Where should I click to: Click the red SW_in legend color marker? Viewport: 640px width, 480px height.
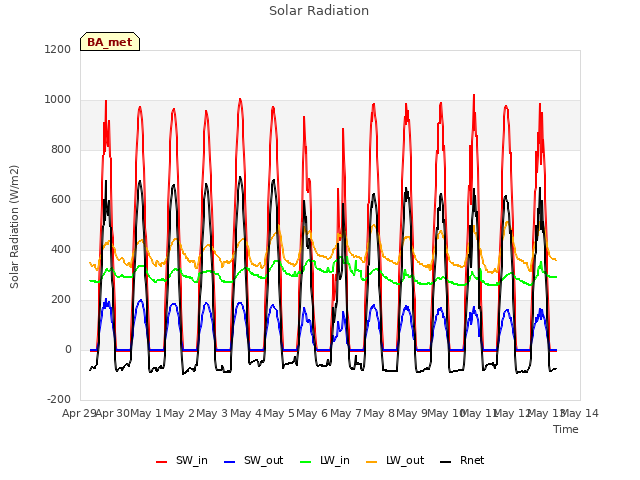(162, 462)
